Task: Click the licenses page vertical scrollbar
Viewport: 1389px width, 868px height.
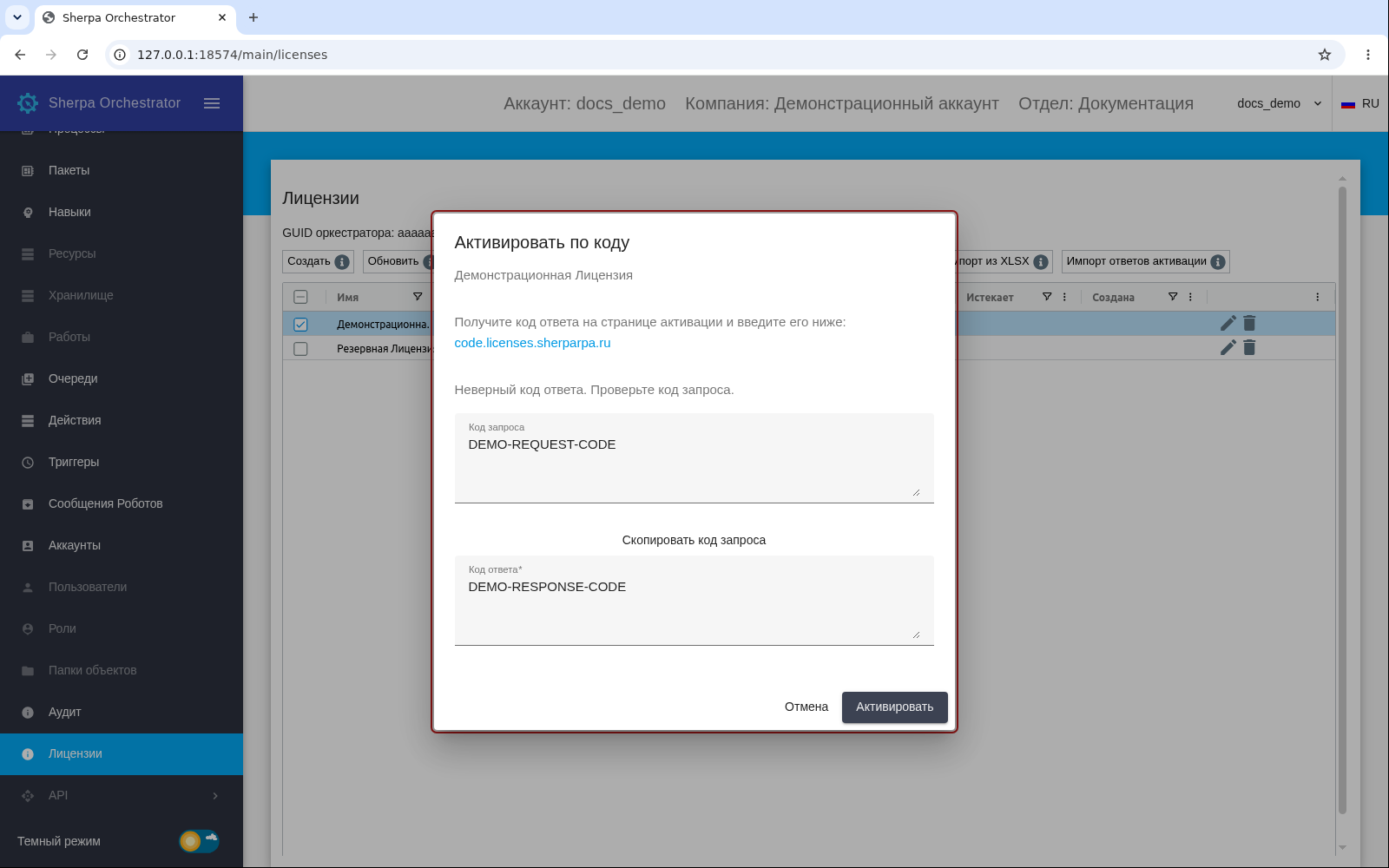Action: (1342, 499)
